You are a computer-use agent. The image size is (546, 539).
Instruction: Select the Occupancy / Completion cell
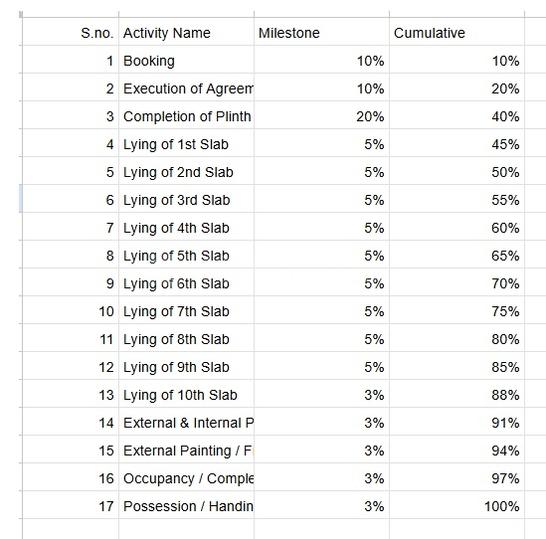[x=186, y=477]
